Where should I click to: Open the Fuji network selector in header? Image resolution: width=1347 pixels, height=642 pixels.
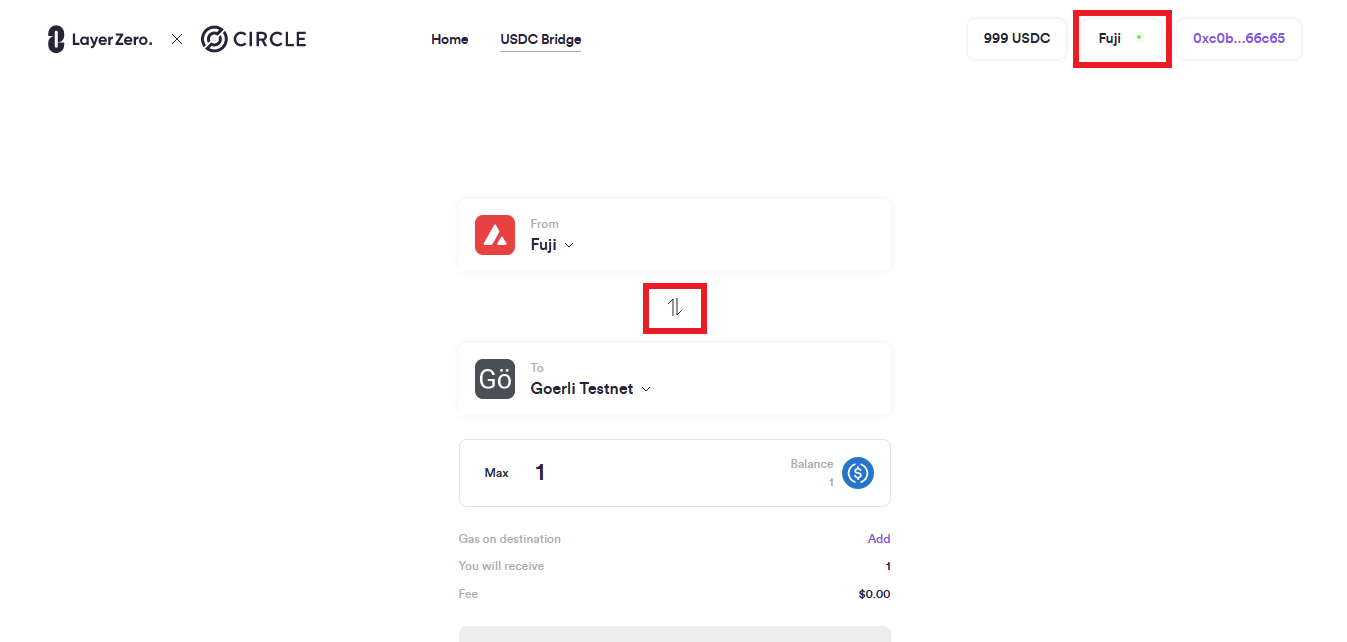(1112, 39)
